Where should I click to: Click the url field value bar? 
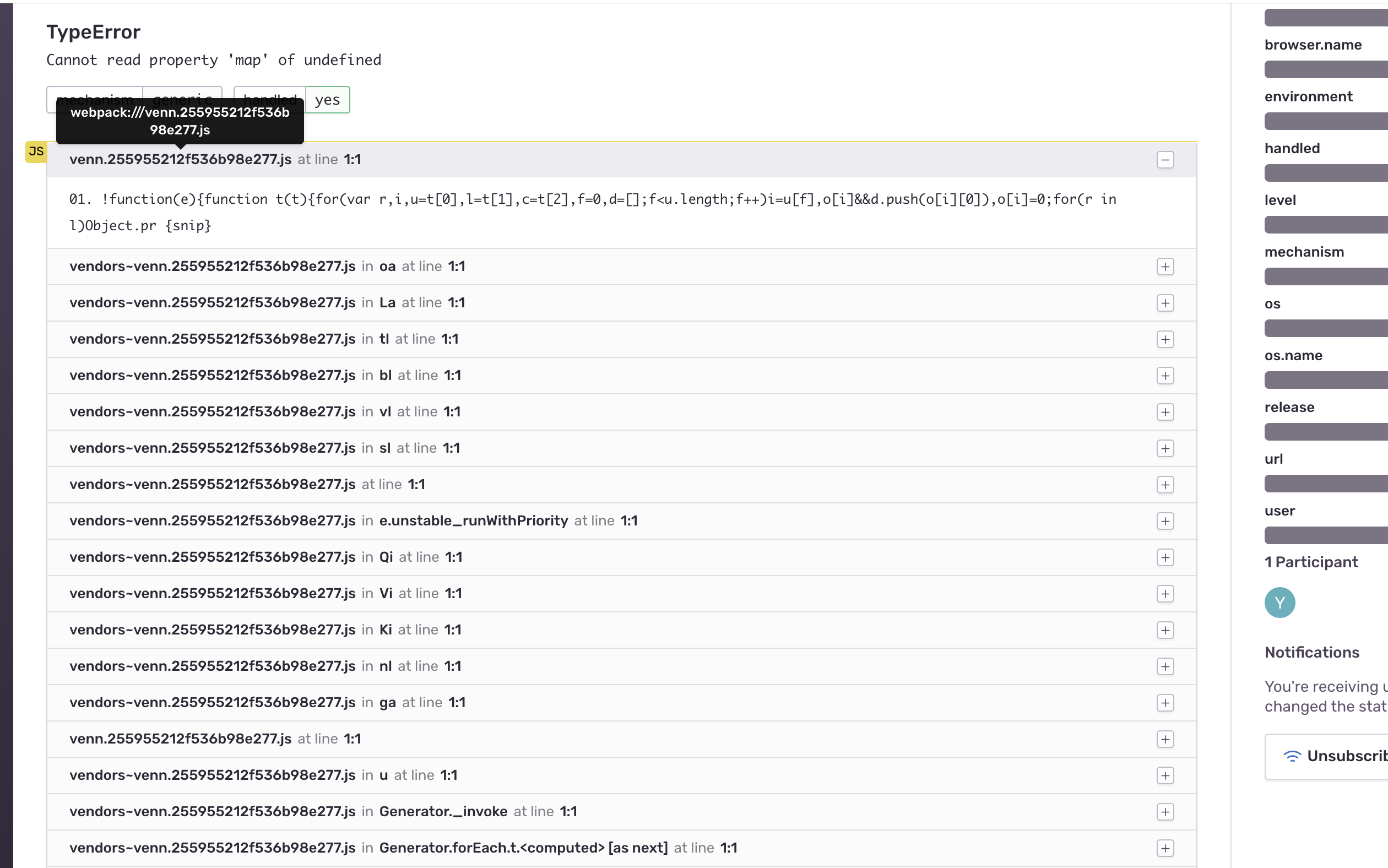point(1325,483)
